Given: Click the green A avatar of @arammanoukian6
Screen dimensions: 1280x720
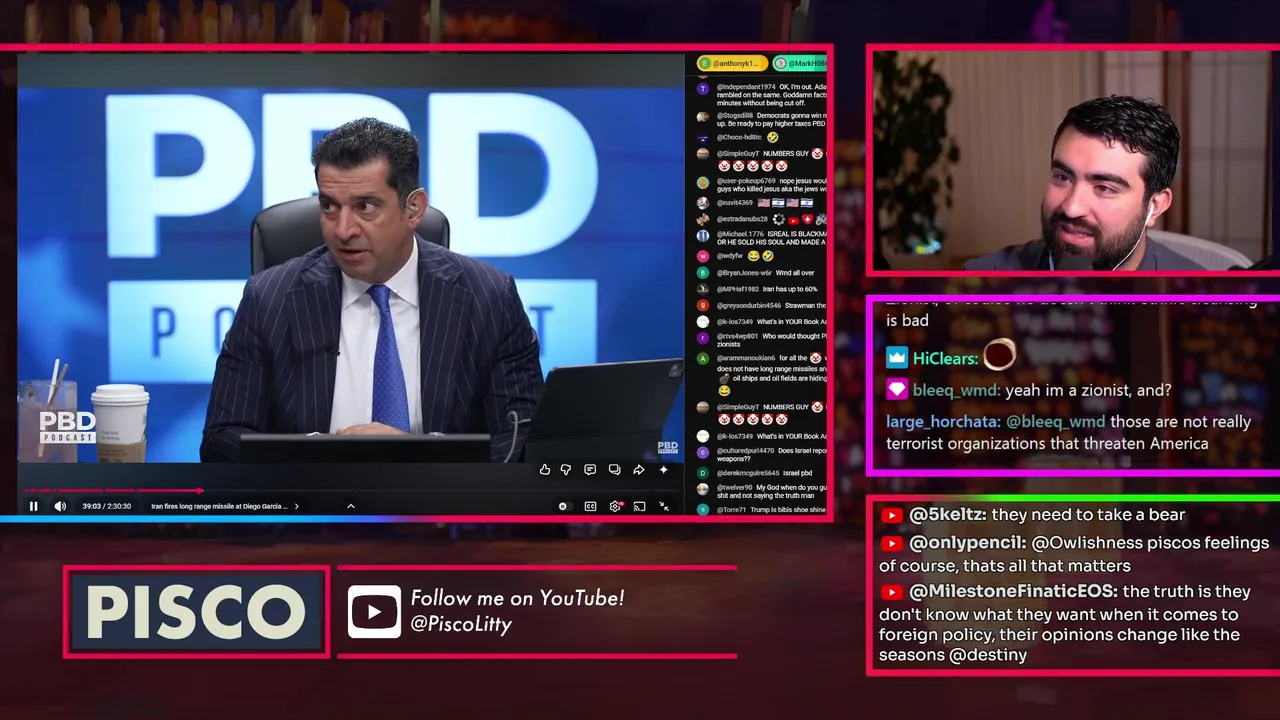Looking at the screenshot, I should (x=703, y=358).
